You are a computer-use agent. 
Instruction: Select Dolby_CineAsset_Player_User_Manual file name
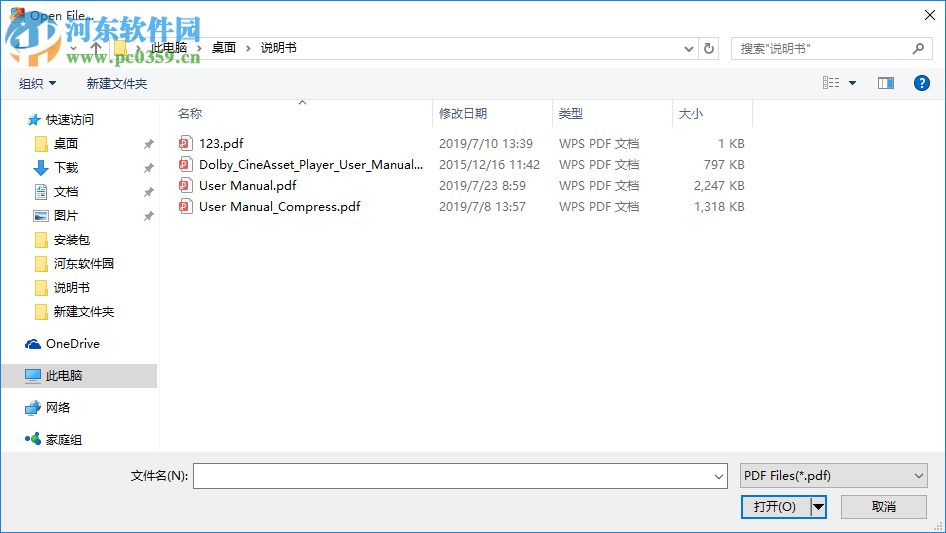[x=311, y=164]
